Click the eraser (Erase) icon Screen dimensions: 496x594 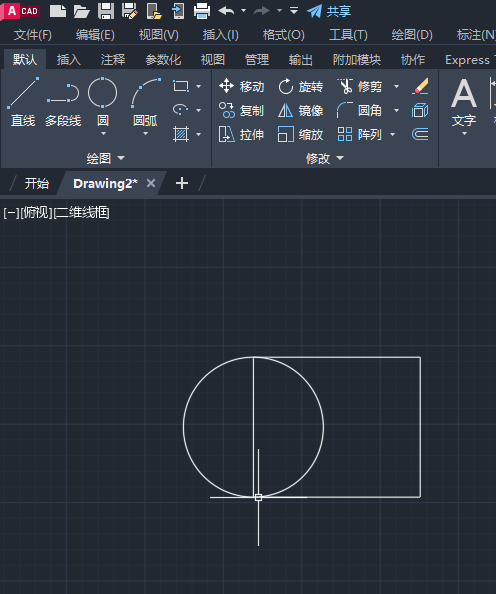[420, 86]
